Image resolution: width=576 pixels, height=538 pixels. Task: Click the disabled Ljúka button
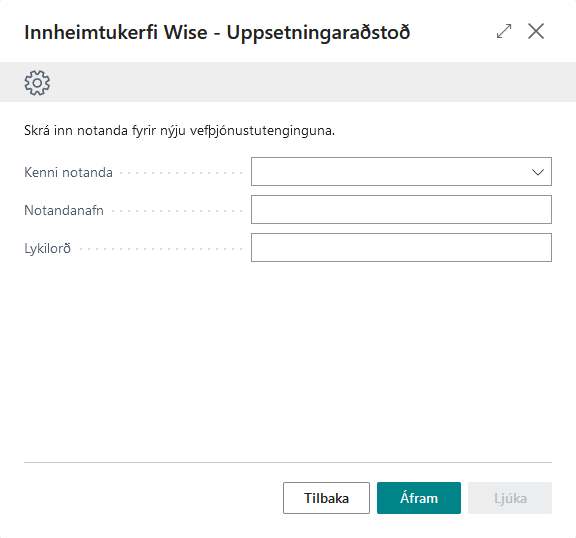pyautogui.click(x=510, y=498)
